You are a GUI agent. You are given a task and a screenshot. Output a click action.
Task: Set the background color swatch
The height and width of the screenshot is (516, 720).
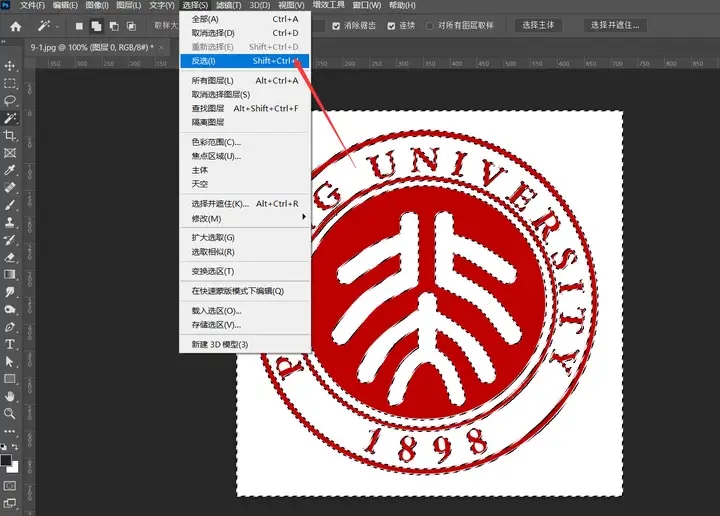[x=14, y=468]
